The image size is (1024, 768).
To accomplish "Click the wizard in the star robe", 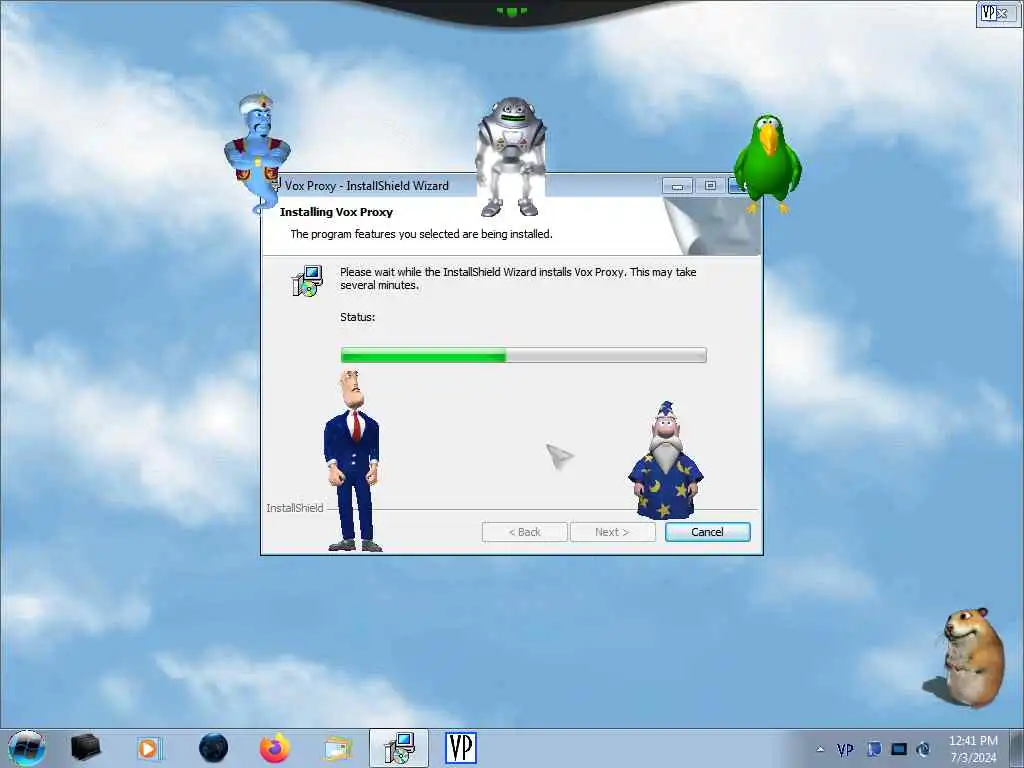I will [665, 460].
